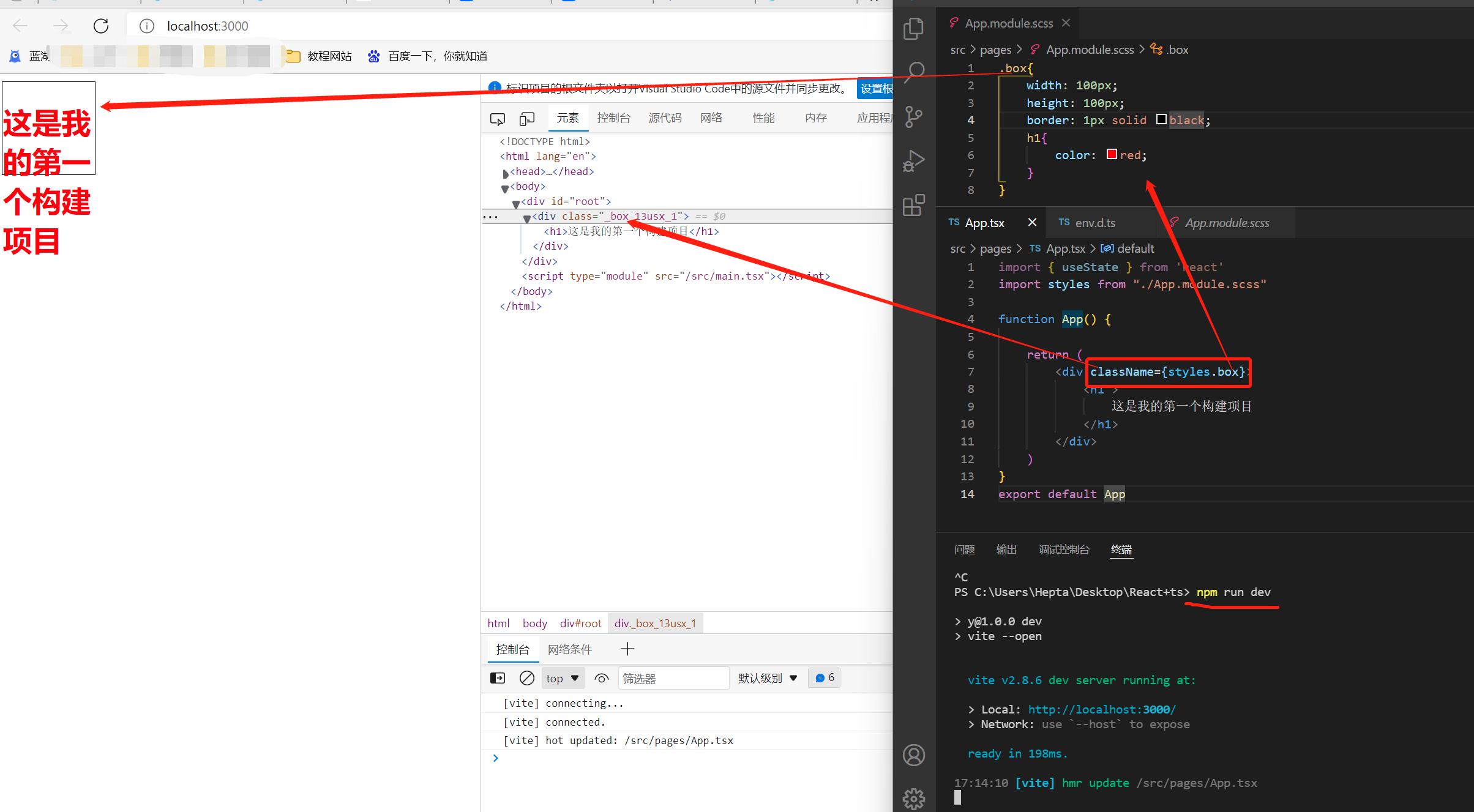The image size is (1474, 812).
Task: Open VS Code Manage gear icon
Action: (x=914, y=798)
